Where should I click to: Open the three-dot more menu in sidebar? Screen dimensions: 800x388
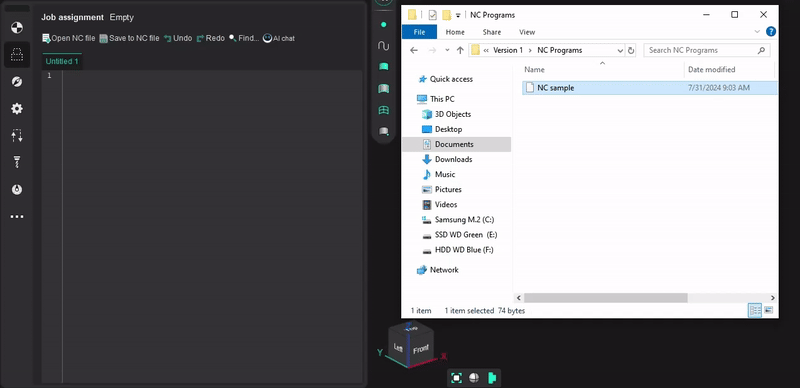17,216
